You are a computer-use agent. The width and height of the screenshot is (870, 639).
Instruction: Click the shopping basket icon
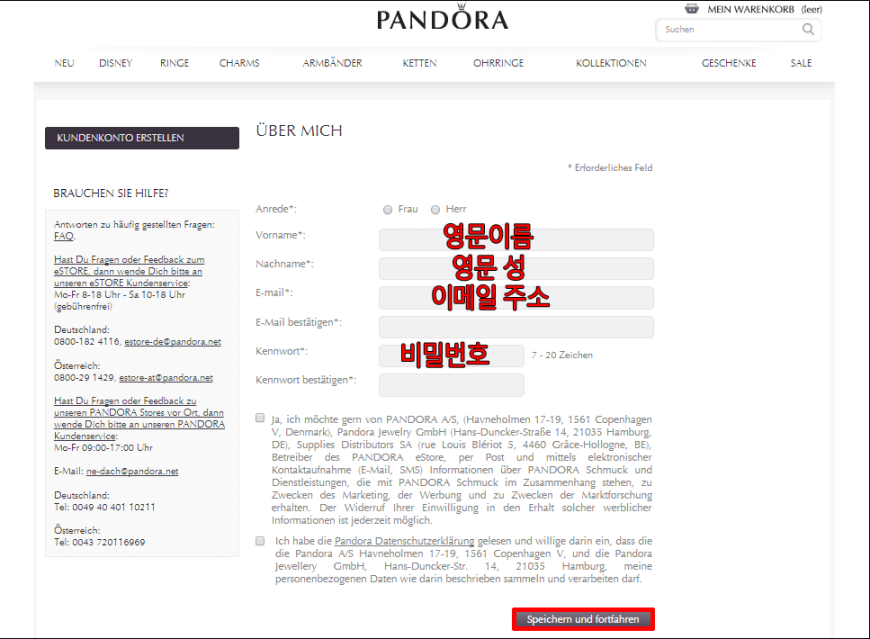coord(691,9)
